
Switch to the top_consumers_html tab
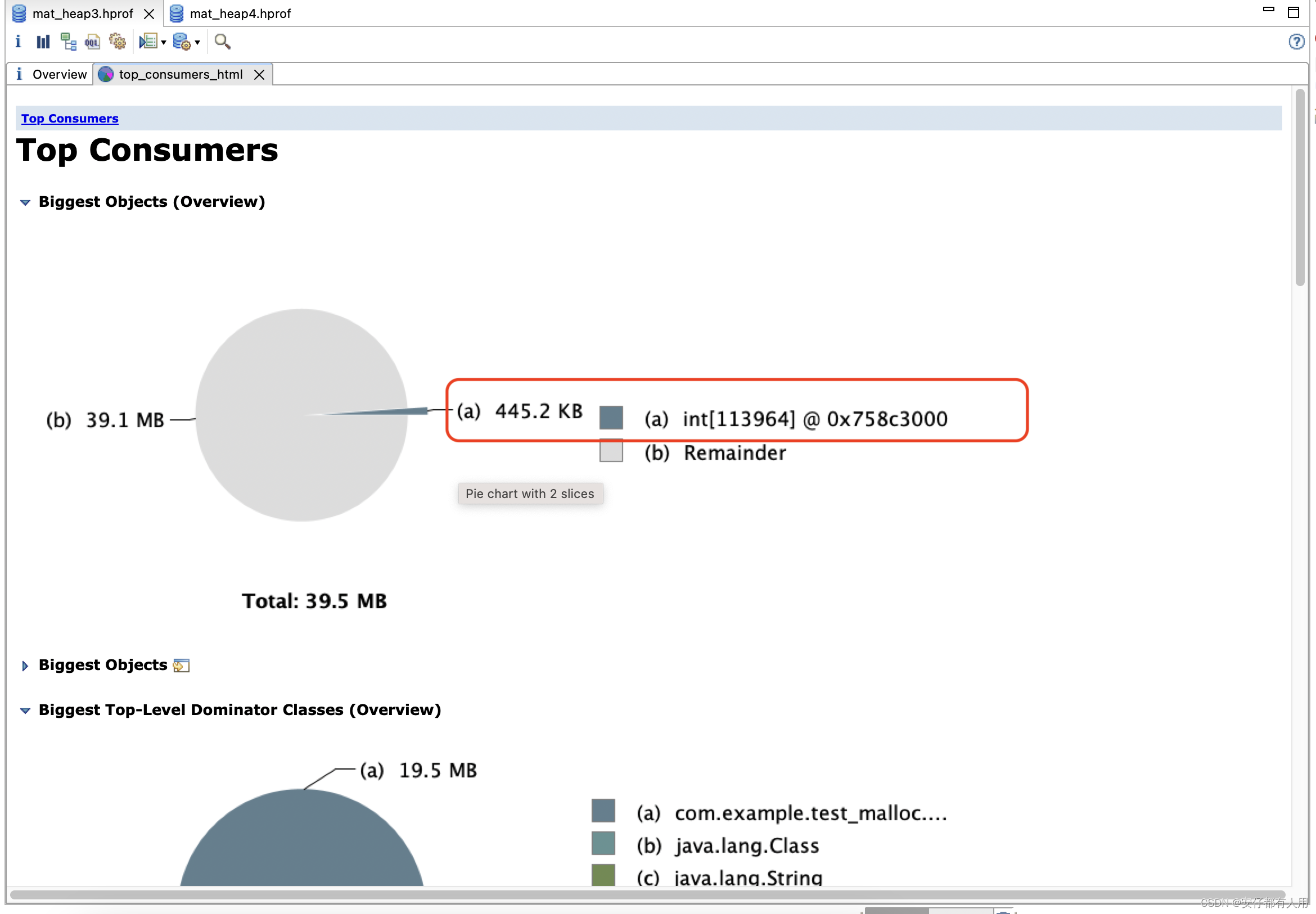click(180, 74)
